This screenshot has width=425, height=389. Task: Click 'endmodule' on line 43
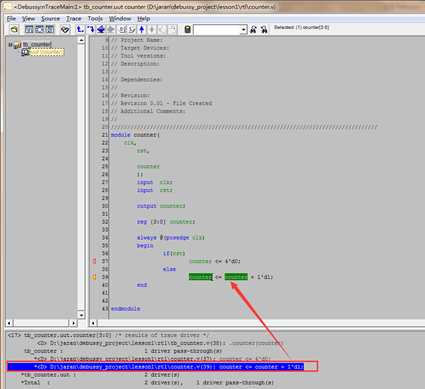click(125, 309)
